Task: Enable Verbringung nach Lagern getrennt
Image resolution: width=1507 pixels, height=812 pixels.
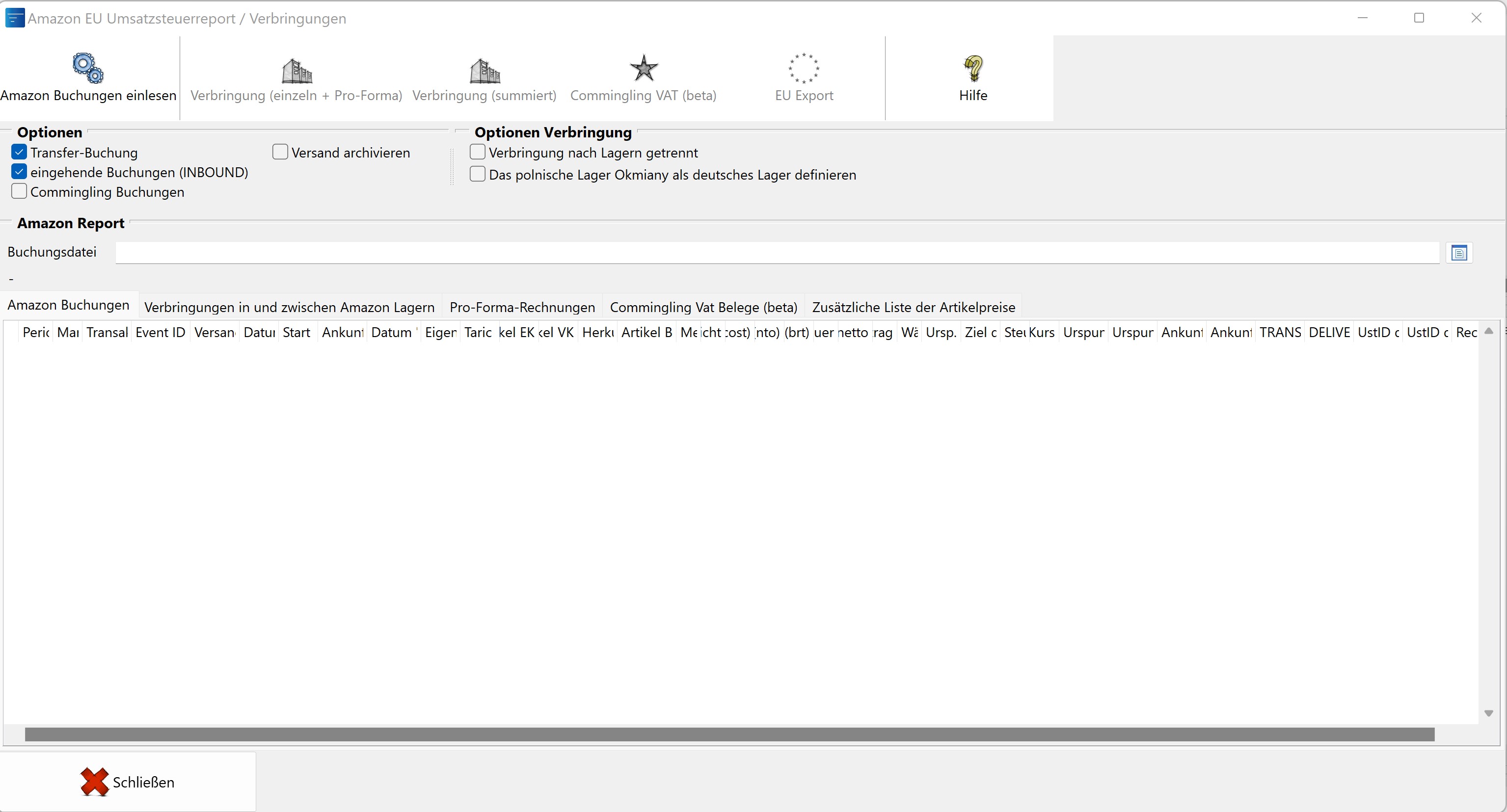Action: click(x=477, y=152)
